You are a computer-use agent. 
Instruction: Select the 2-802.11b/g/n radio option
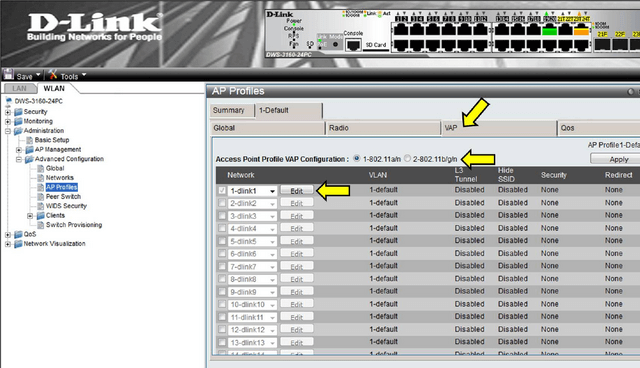407,158
